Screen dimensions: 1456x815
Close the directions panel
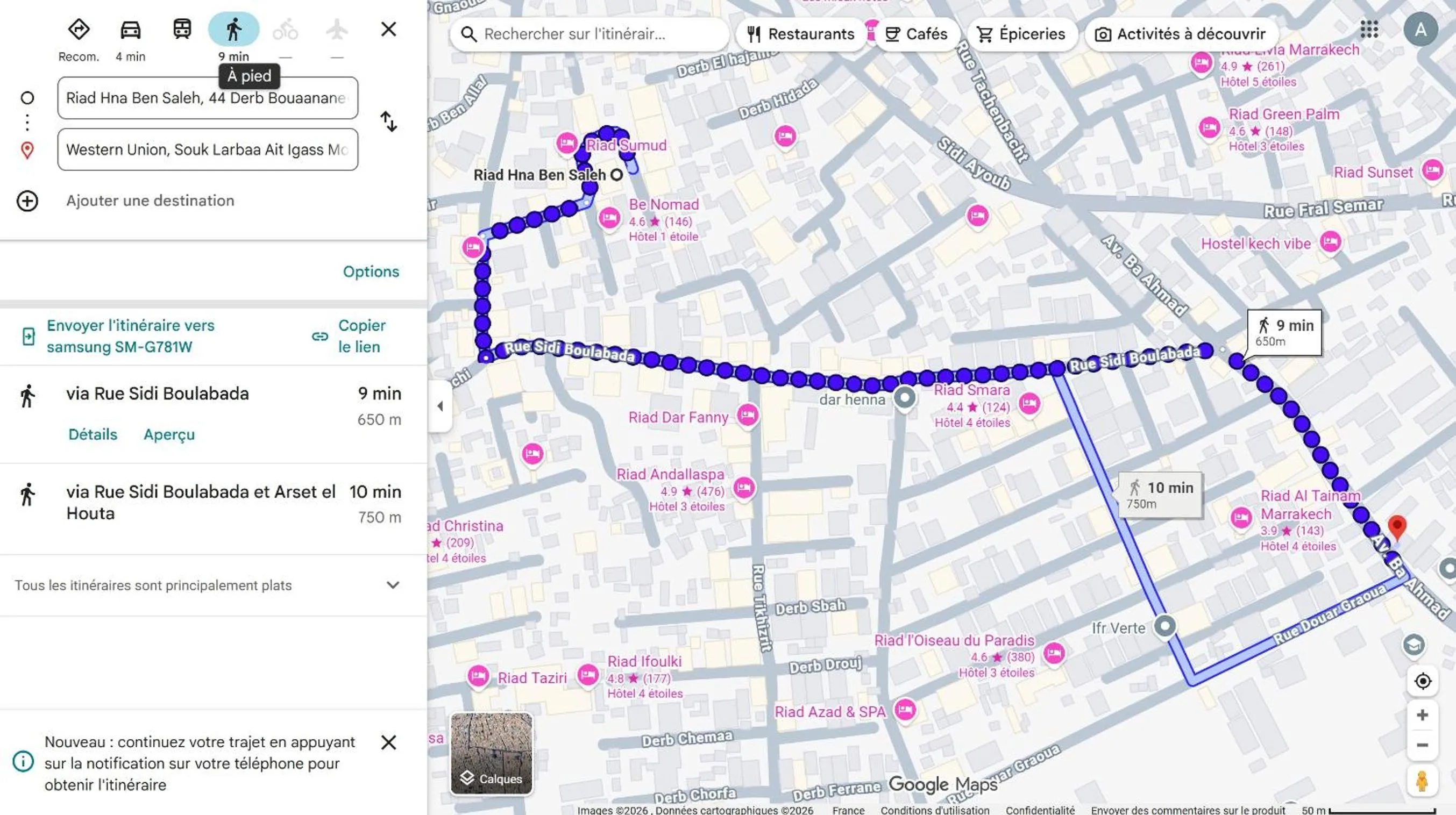(388, 30)
